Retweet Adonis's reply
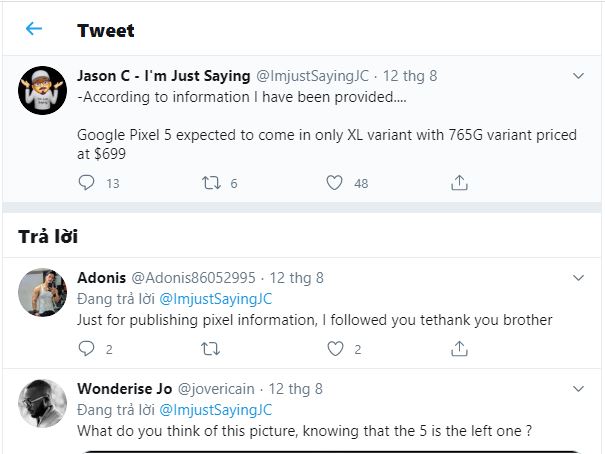The height and width of the screenshot is (454, 605). pos(211,349)
